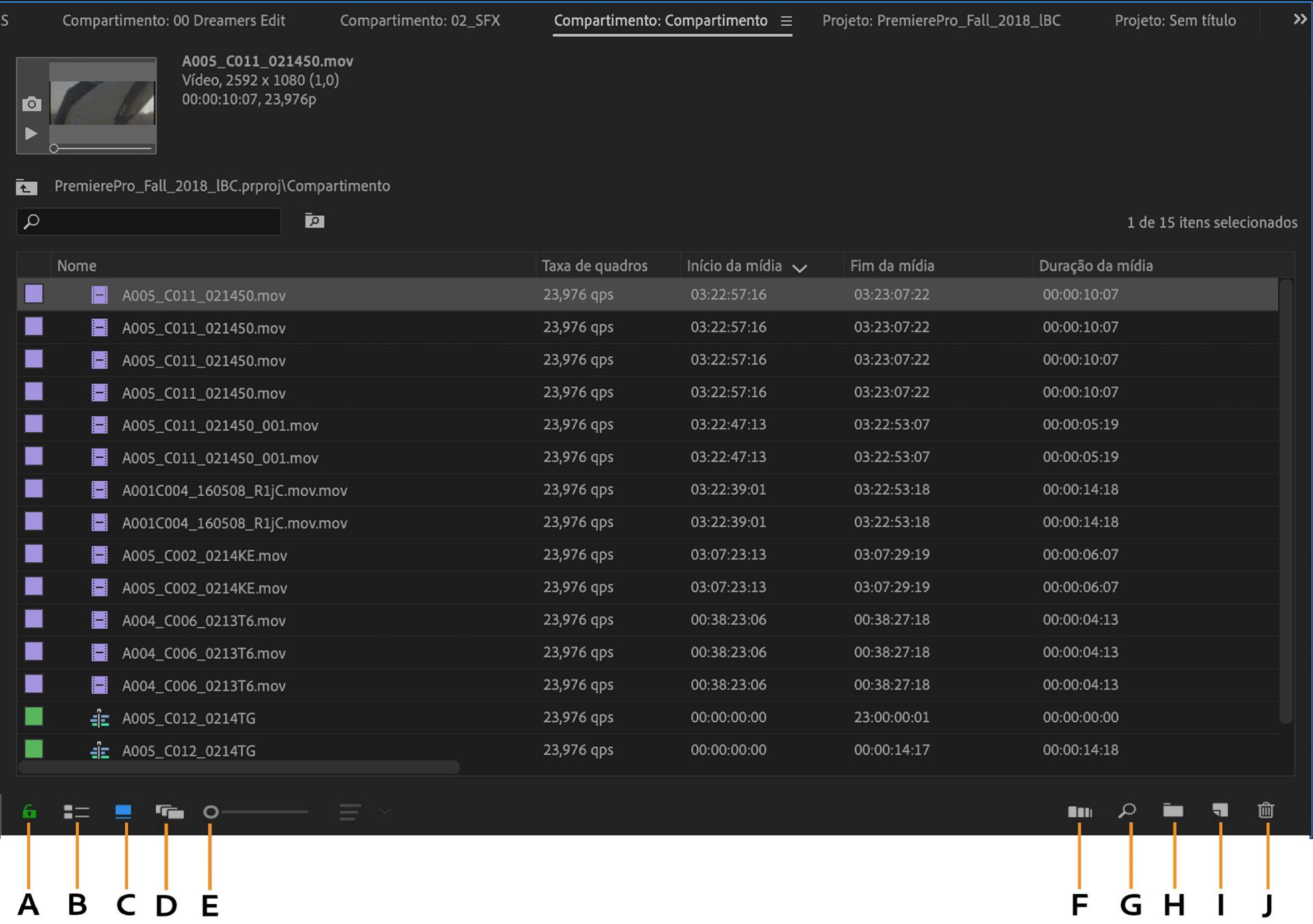Click the poster frame camera icon
This screenshot has width=1313, height=924.
[31, 105]
